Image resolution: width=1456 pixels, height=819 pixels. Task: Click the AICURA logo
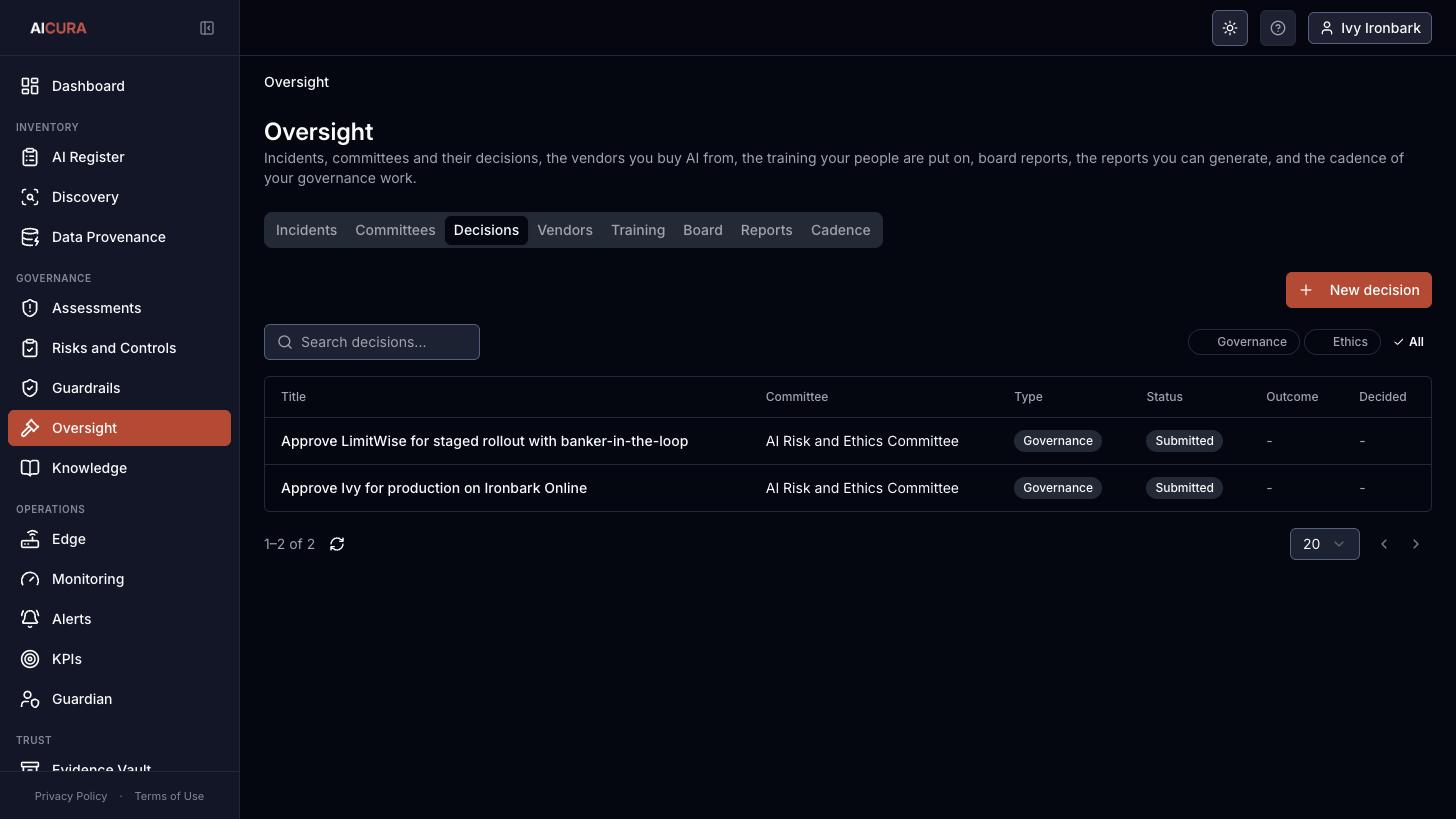pos(58,28)
